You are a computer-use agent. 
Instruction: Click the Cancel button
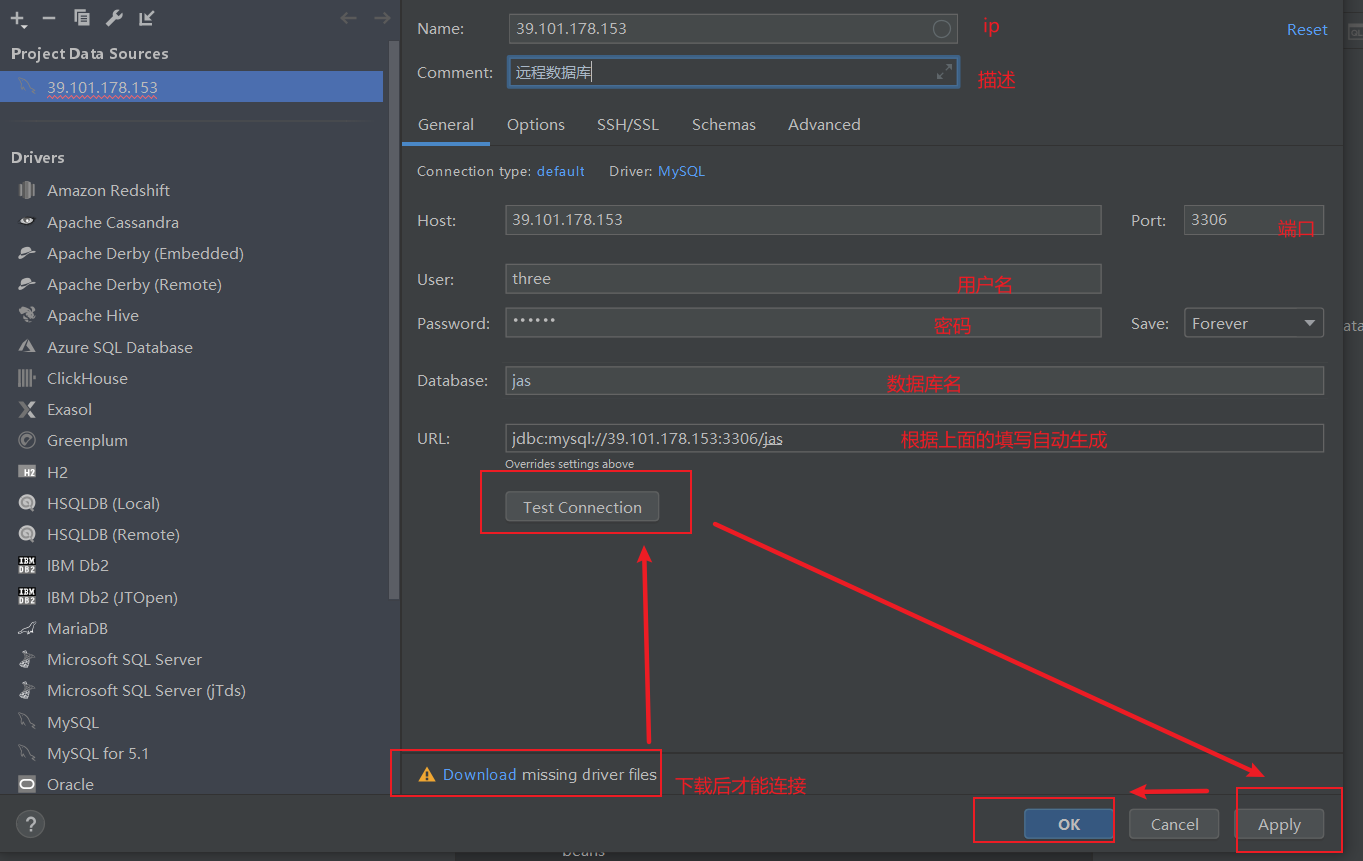(x=1174, y=824)
